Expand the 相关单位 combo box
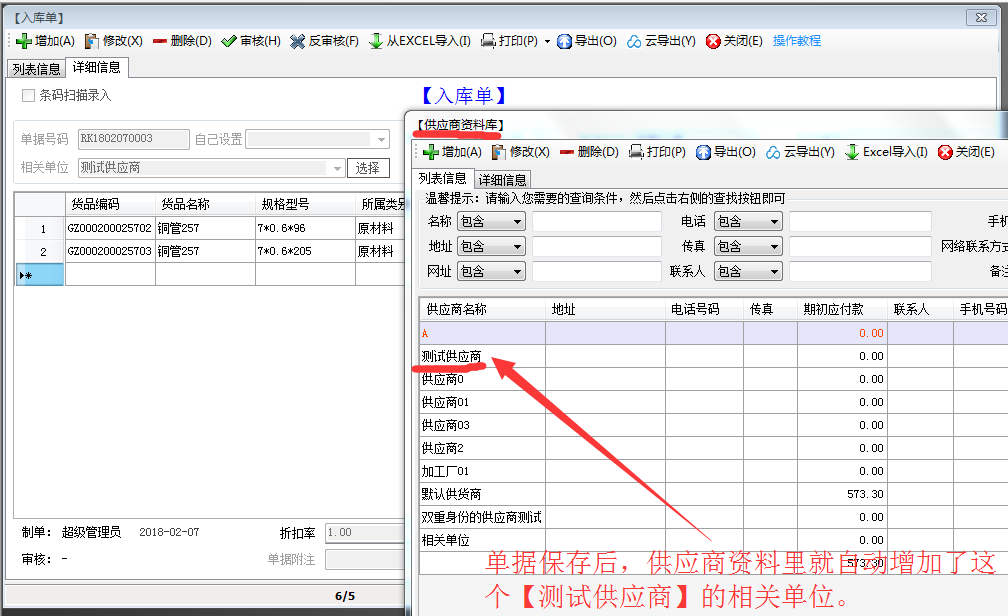Image resolution: width=1008 pixels, height=616 pixels. 337,168
